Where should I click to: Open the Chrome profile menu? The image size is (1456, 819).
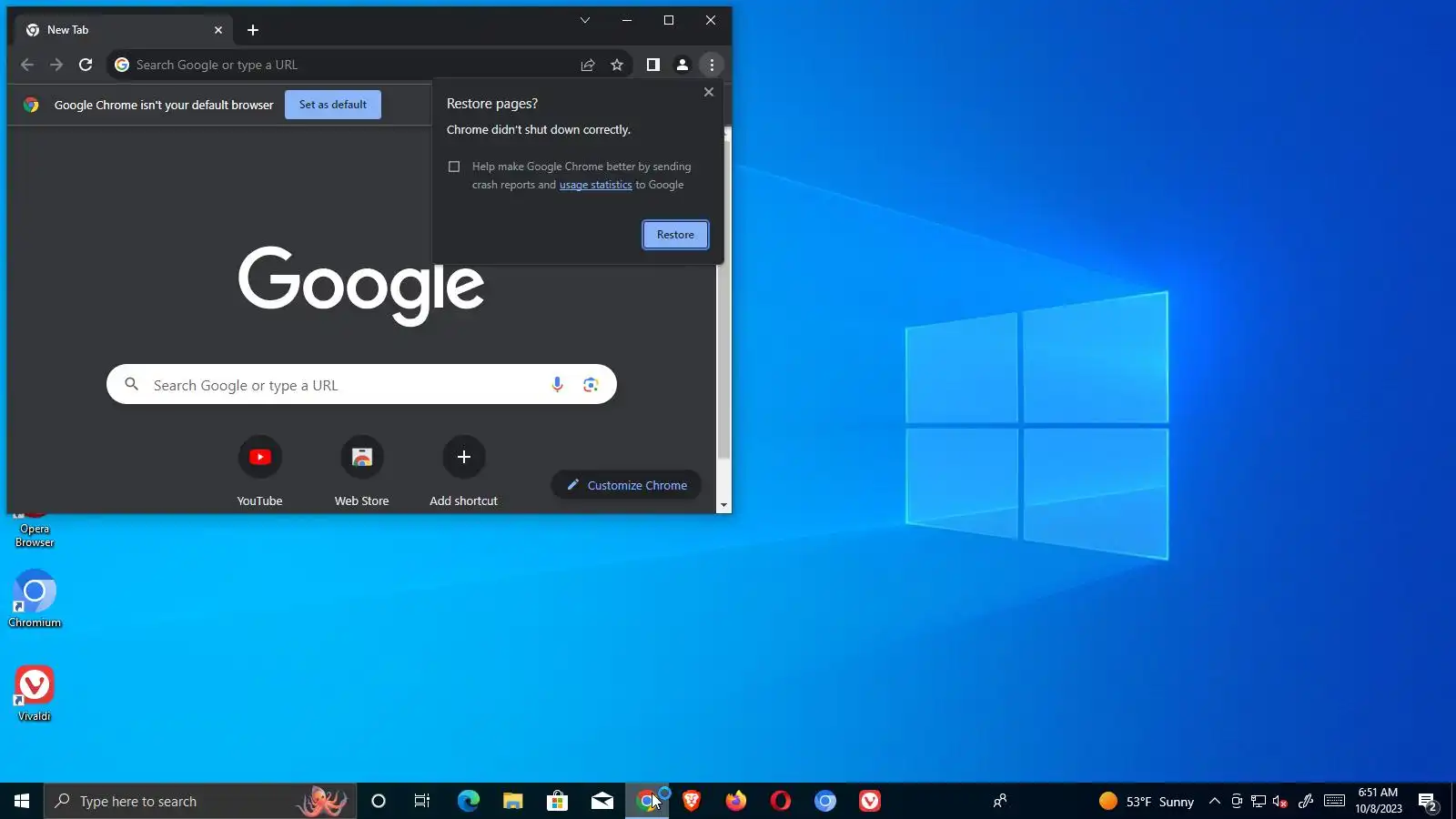point(682,65)
